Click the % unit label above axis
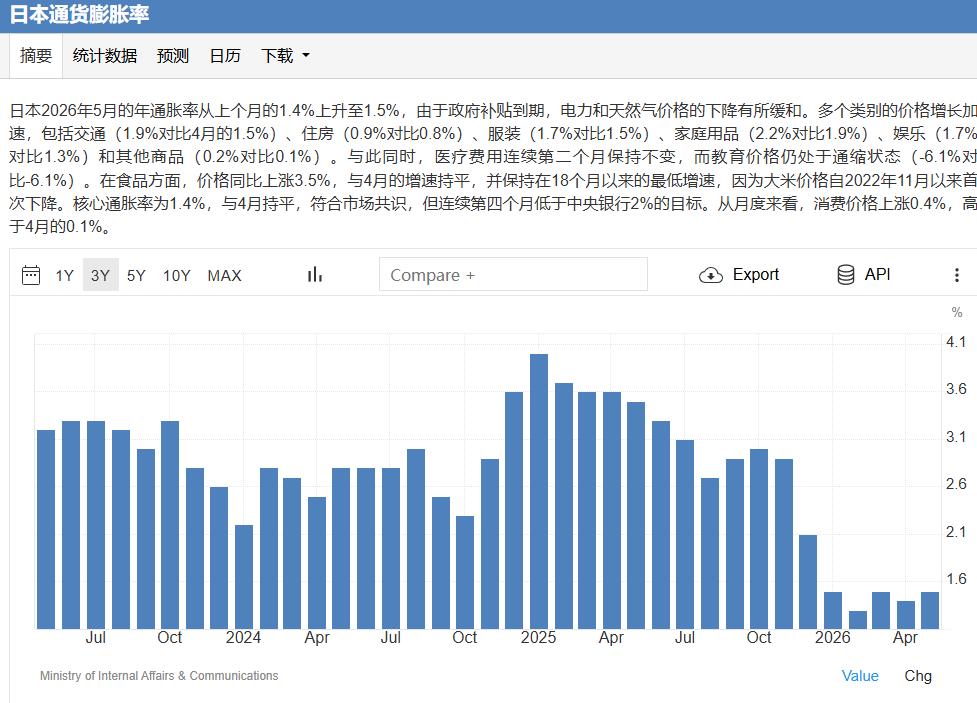Screen dimensions: 977x703 click(x=957, y=312)
